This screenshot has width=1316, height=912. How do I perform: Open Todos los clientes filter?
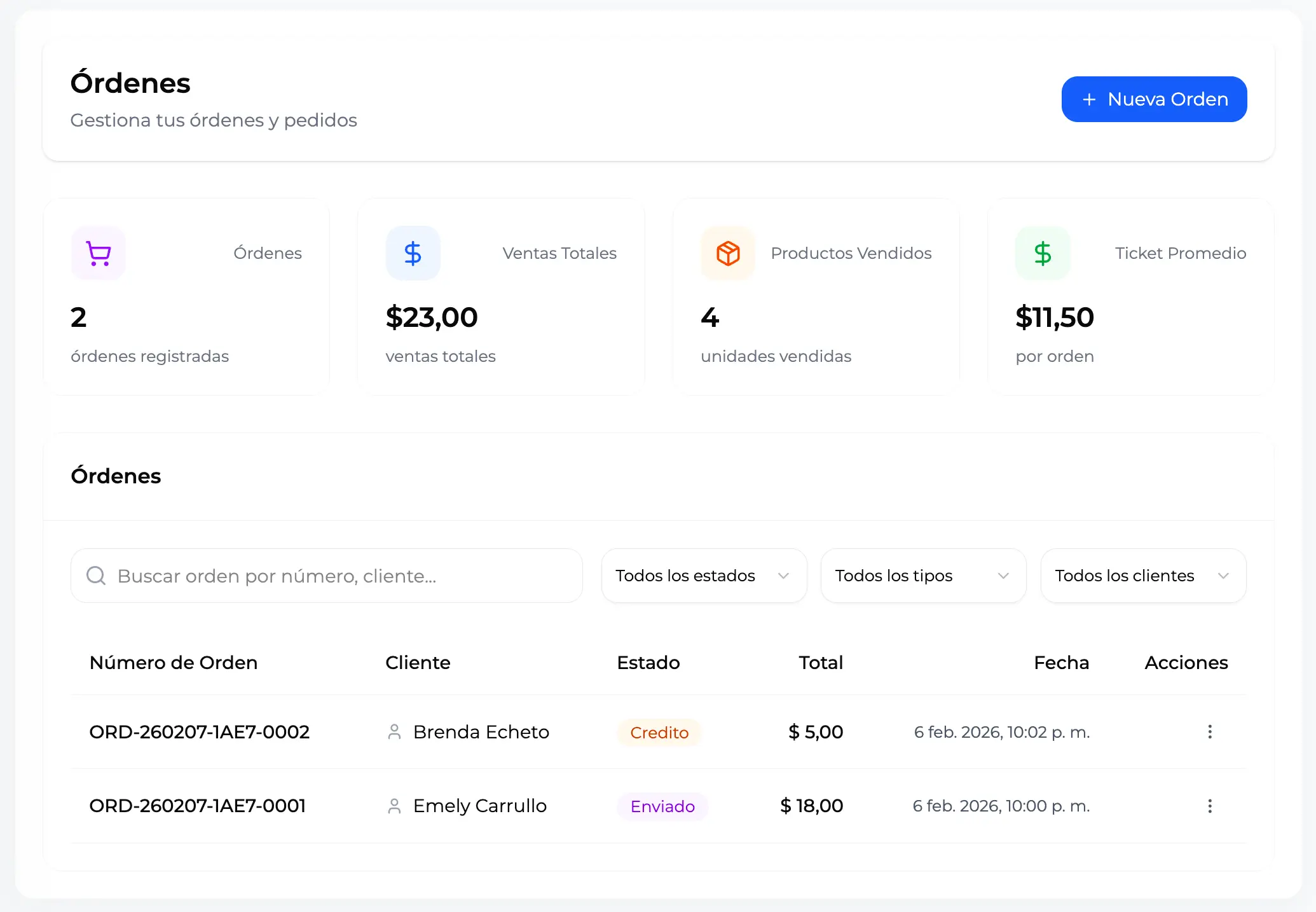coord(1143,576)
